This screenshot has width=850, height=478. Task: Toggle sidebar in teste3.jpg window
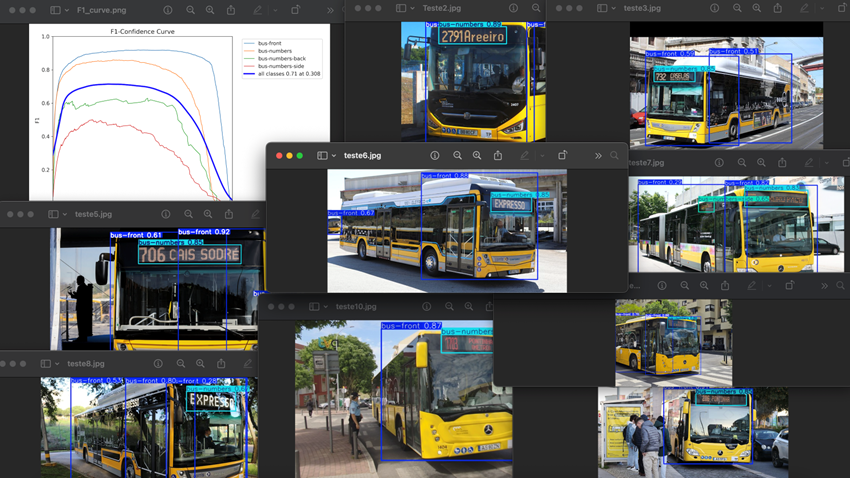coord(602,8)
